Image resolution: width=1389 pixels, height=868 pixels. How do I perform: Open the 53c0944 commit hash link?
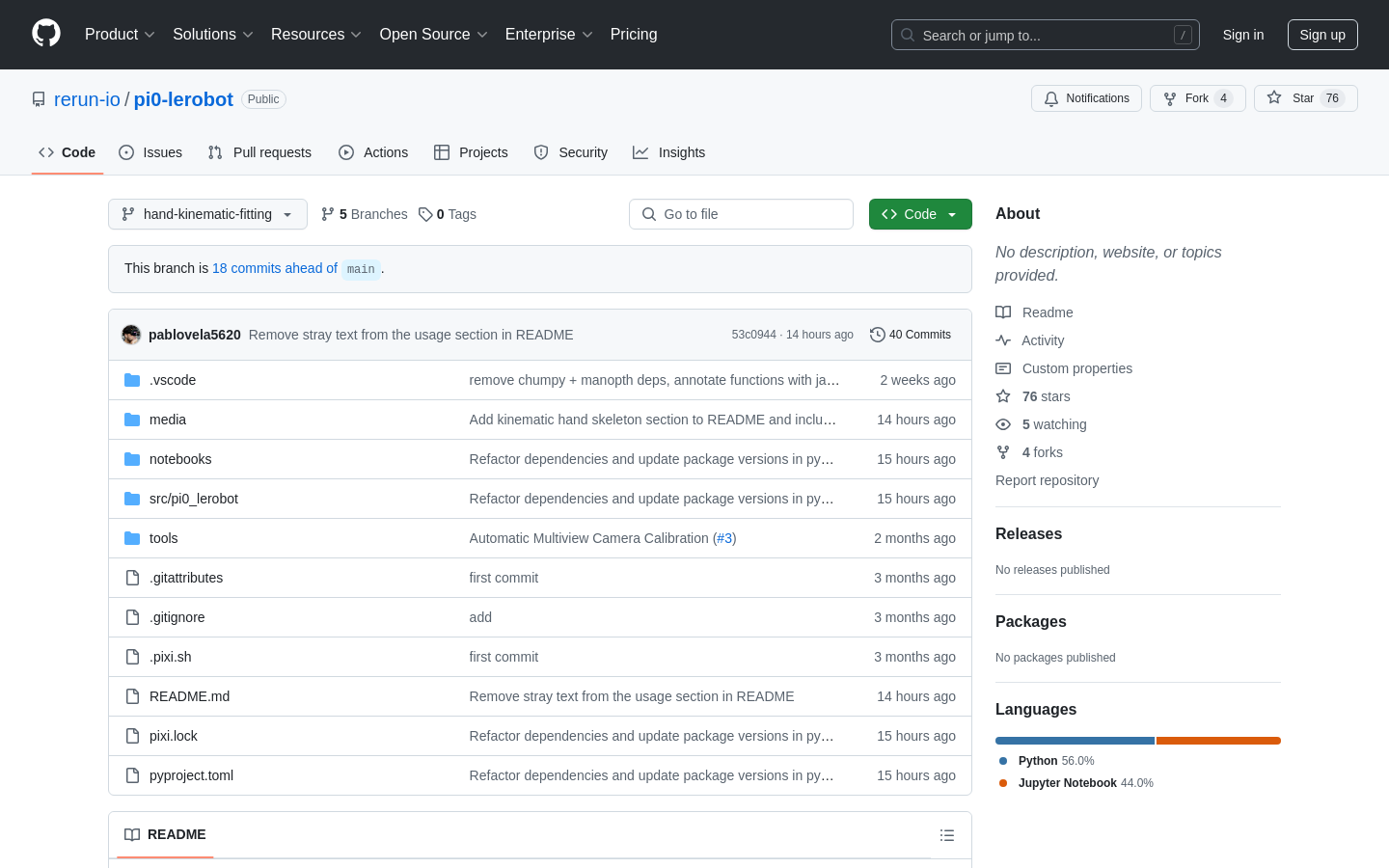[x=753, y=335]
